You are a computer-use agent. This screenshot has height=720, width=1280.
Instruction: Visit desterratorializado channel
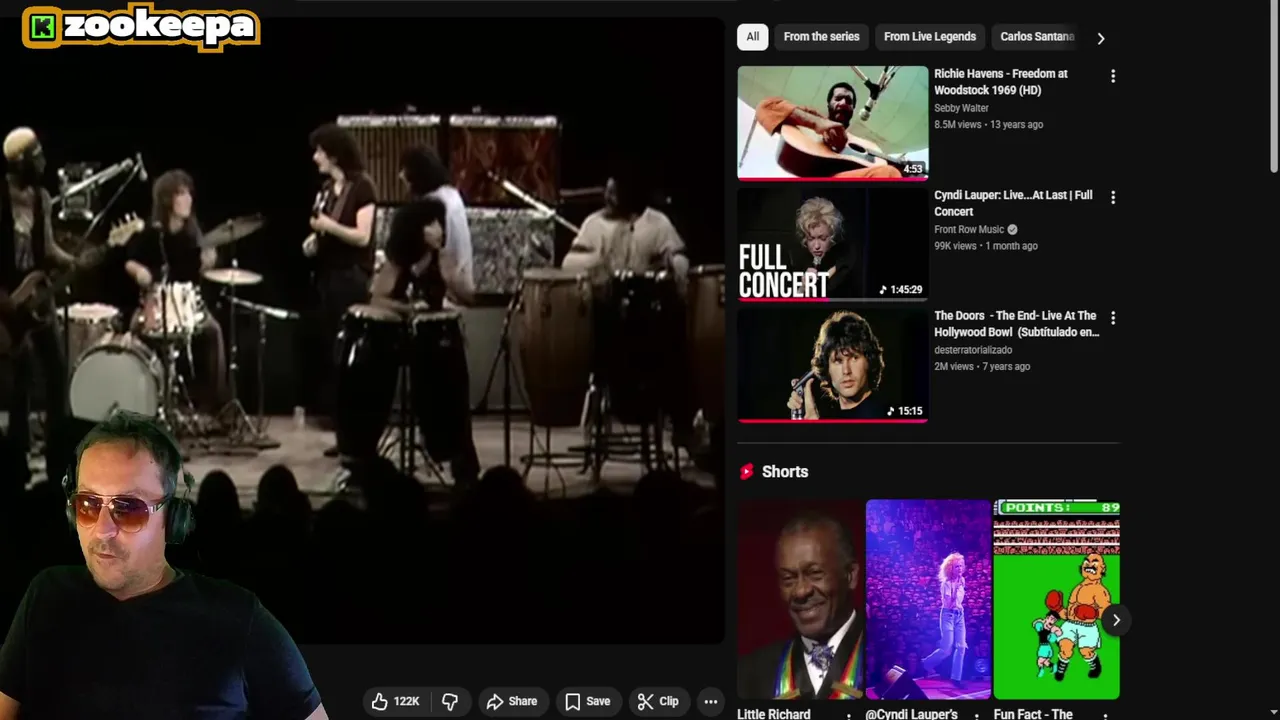pos(973,350)
